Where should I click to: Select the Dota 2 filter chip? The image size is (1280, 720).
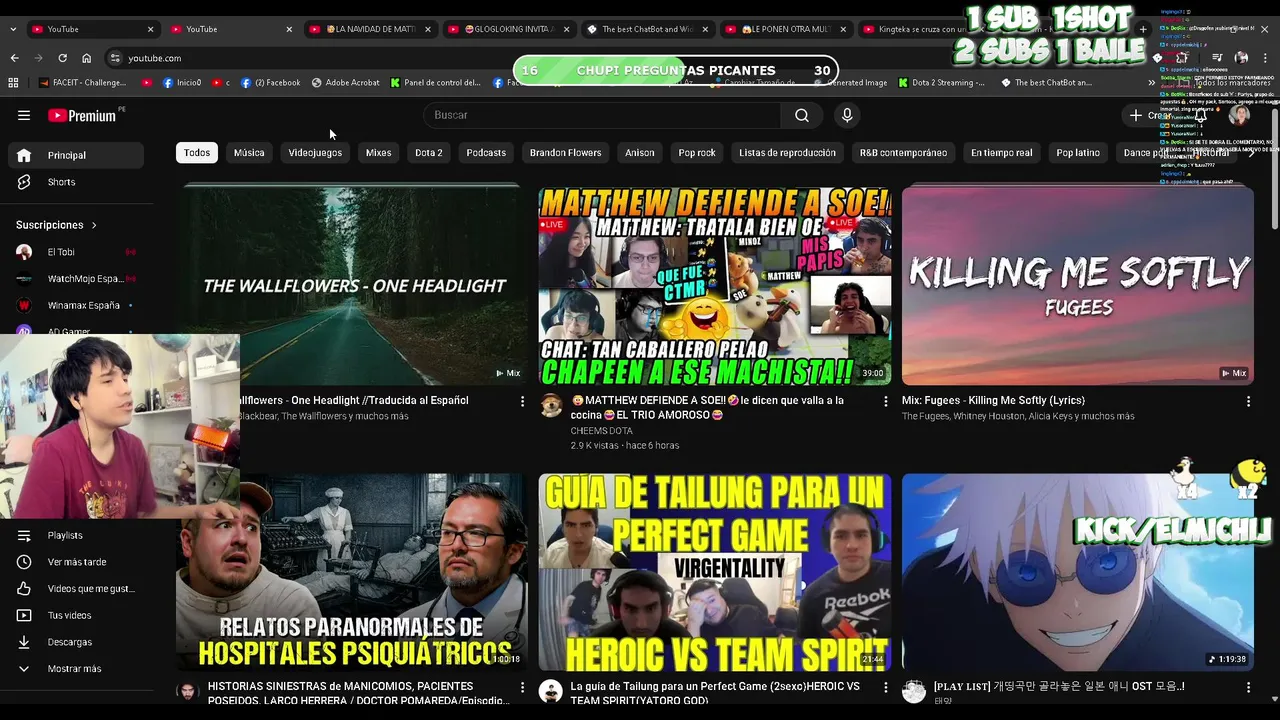(429, 153)
